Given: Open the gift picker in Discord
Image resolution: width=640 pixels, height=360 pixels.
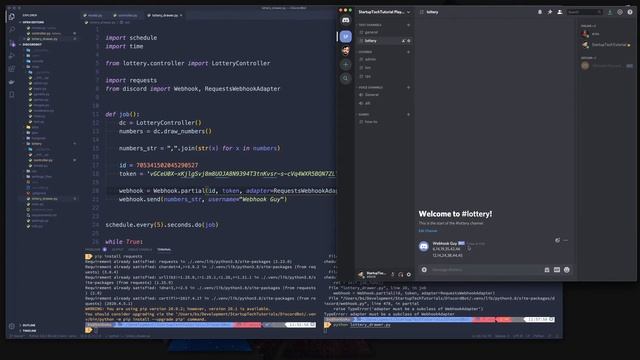Looking at the screenshot, I should (x=547, y=270).
